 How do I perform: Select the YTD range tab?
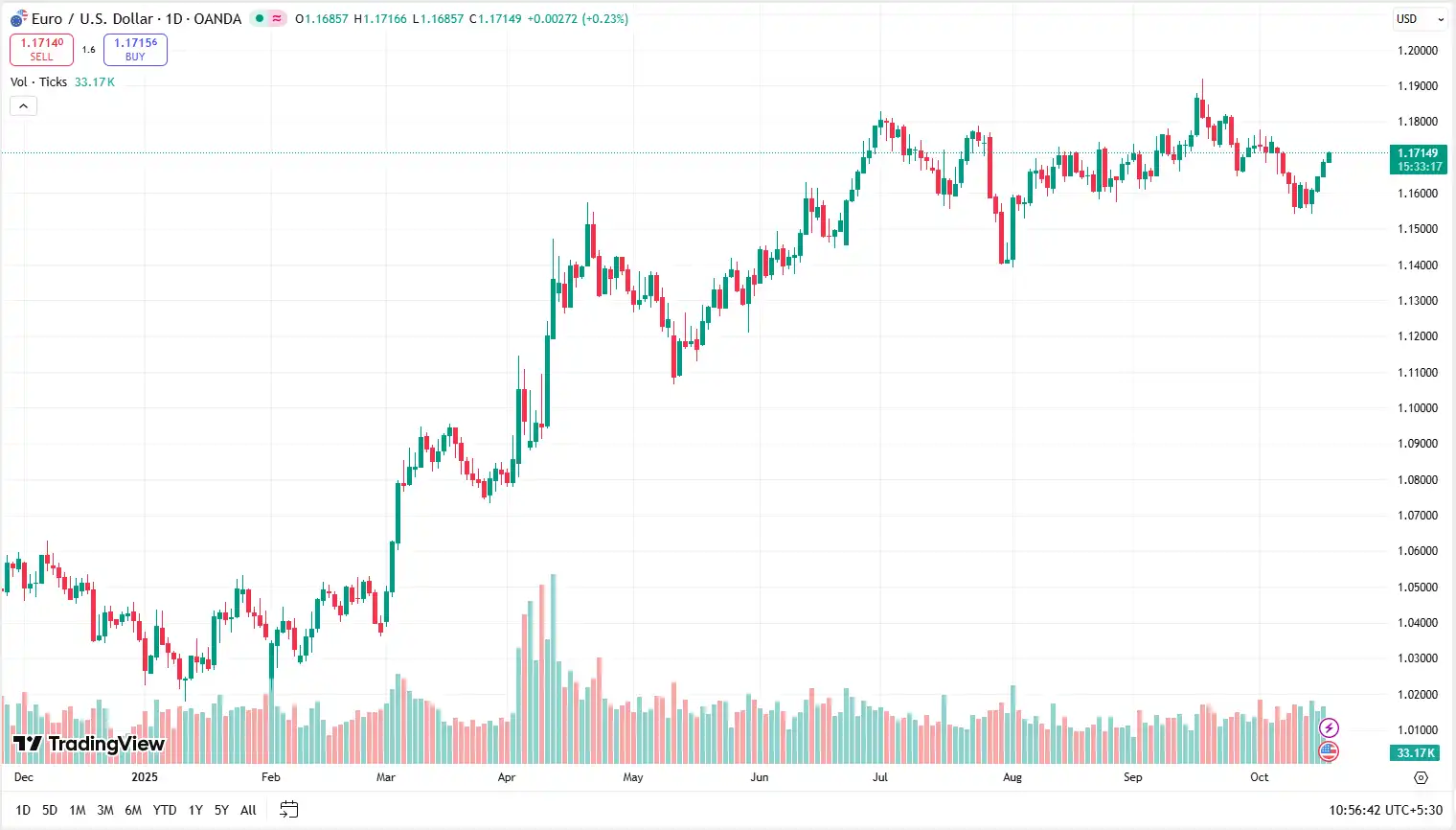[164, 810]
